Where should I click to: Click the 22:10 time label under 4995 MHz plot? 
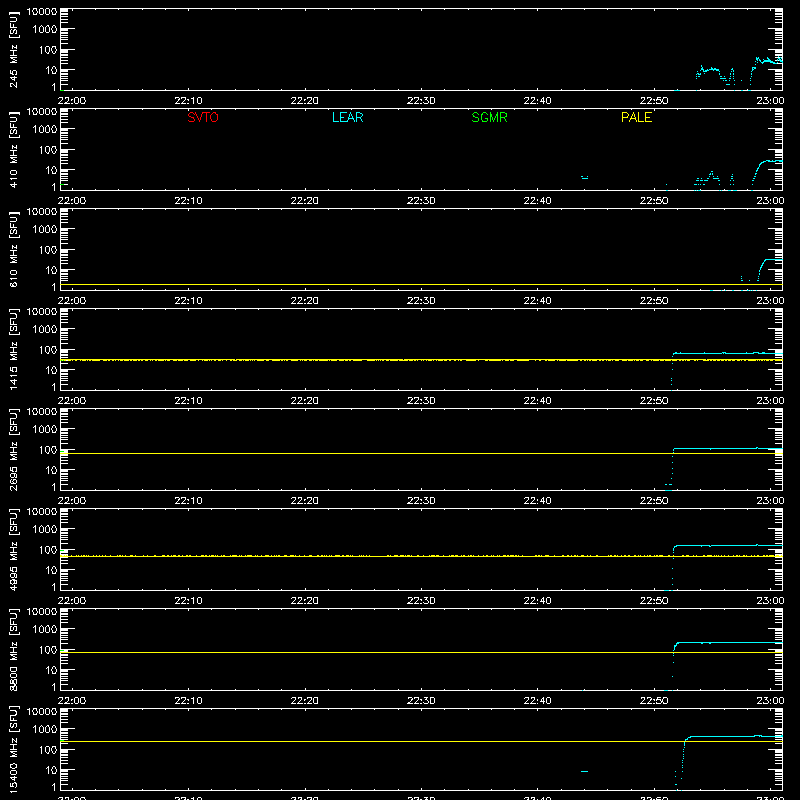pyautogui.click(x=188, y=601)
